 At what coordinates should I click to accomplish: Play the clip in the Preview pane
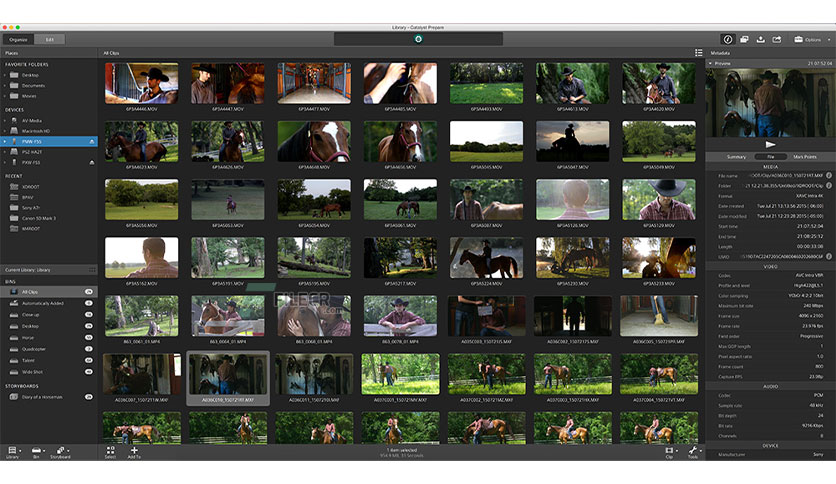(x=770, y=144)
